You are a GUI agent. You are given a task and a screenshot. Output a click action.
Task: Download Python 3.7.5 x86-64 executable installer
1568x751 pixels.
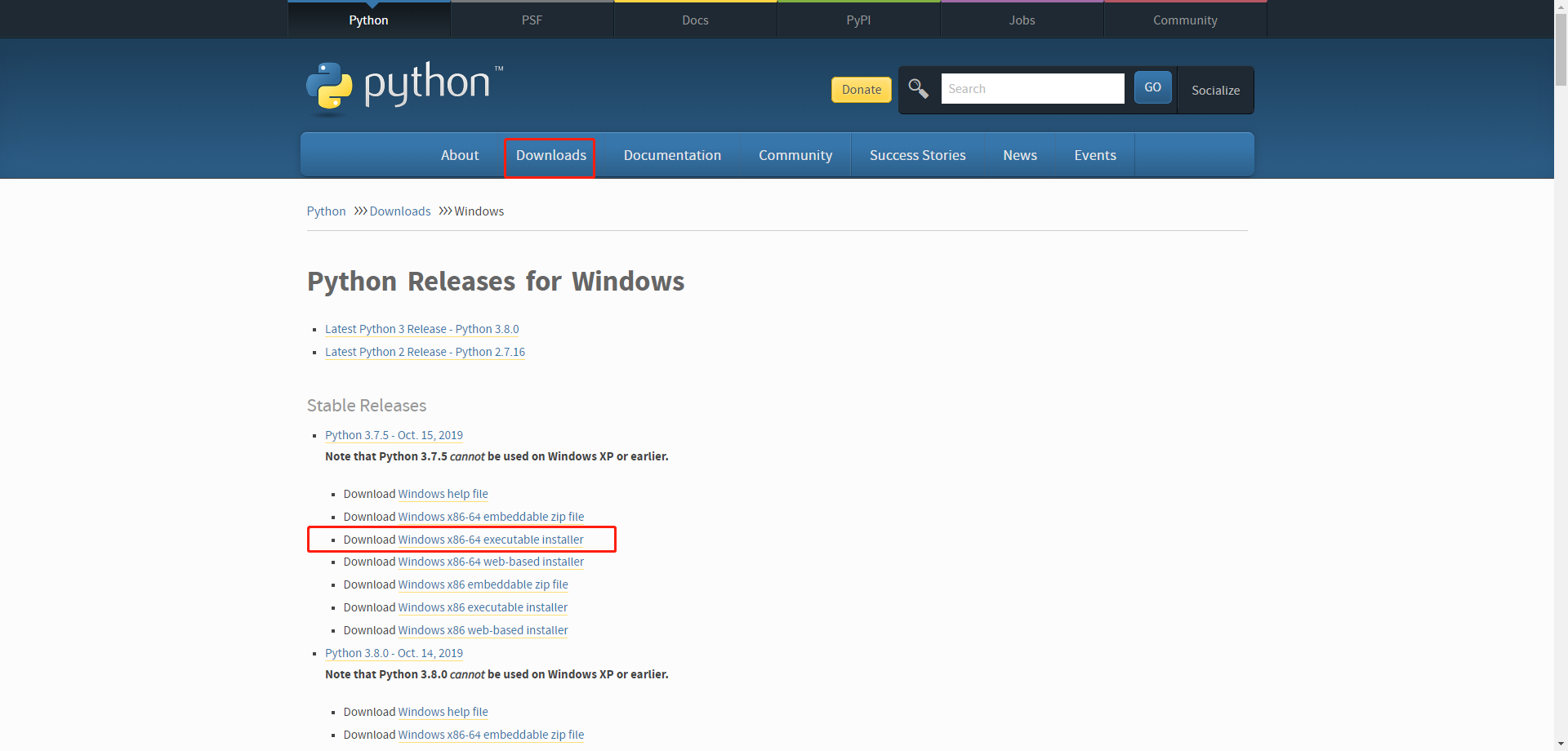point(490,540)
